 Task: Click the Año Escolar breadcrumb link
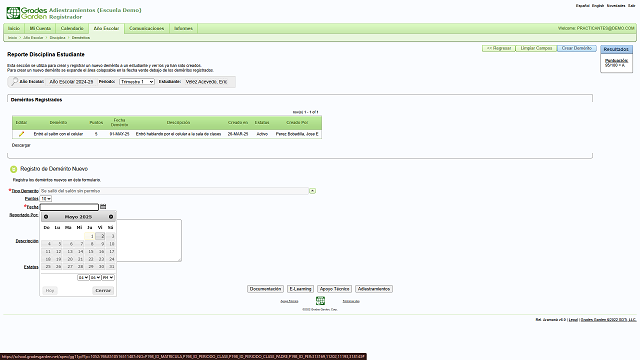point(33,38)
